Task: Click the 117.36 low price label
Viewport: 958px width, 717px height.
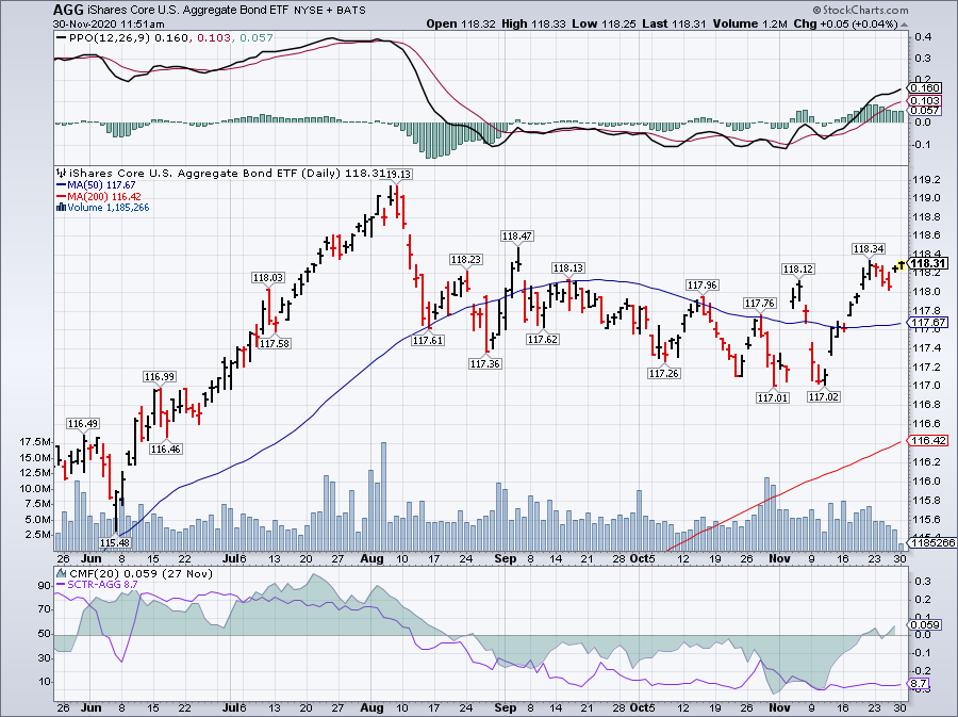Action: [485, 364]
